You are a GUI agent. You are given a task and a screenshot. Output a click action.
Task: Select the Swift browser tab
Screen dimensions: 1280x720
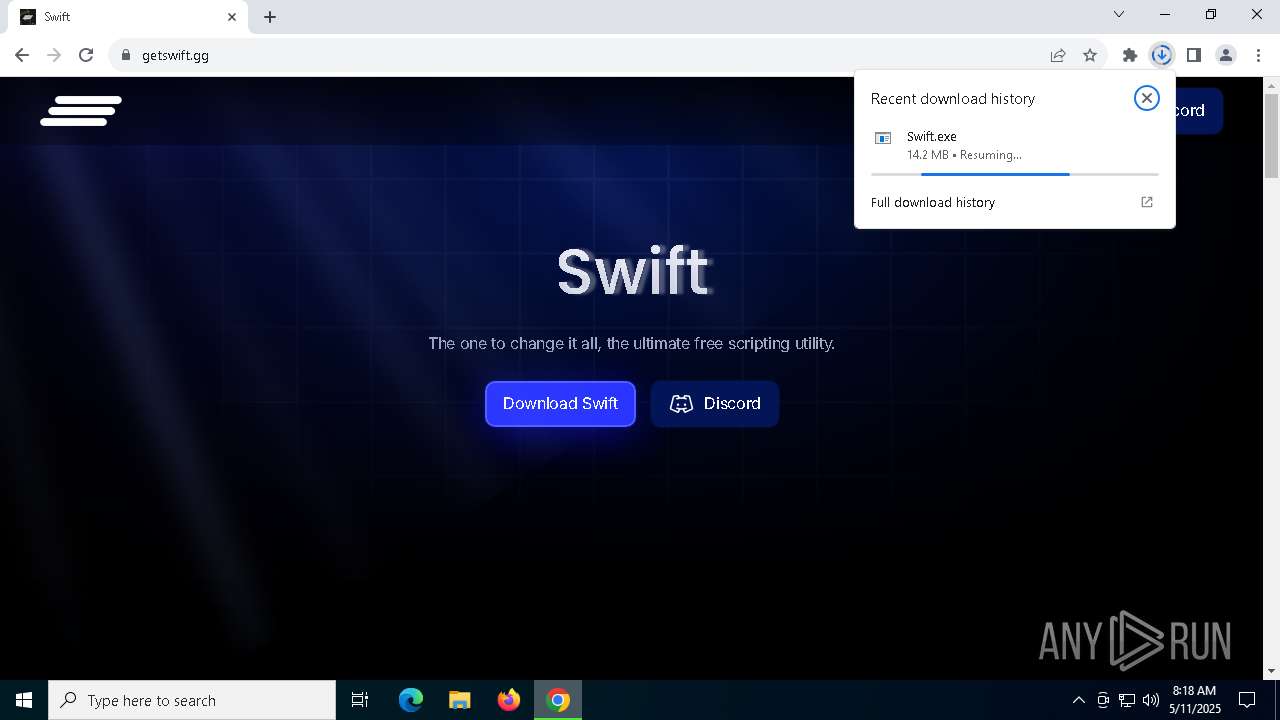[x=128, y=17]
